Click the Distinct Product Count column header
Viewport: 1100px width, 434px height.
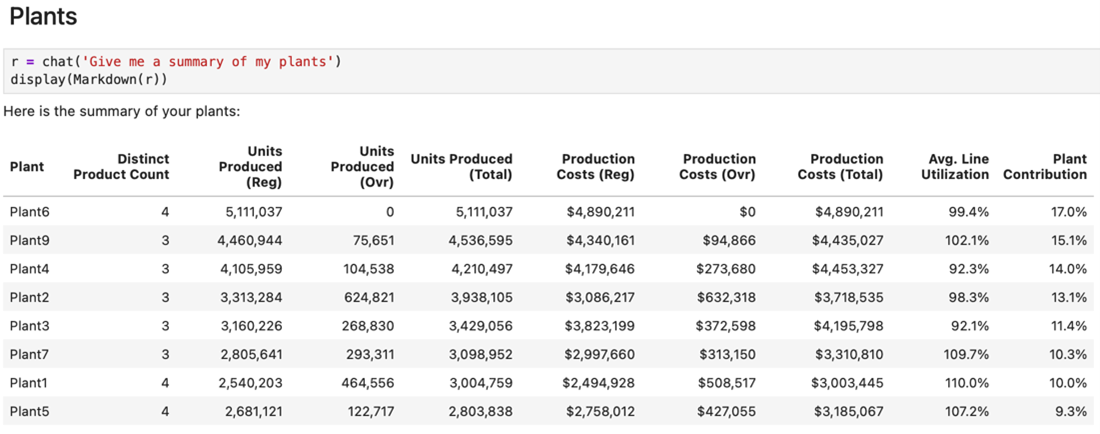121,166
